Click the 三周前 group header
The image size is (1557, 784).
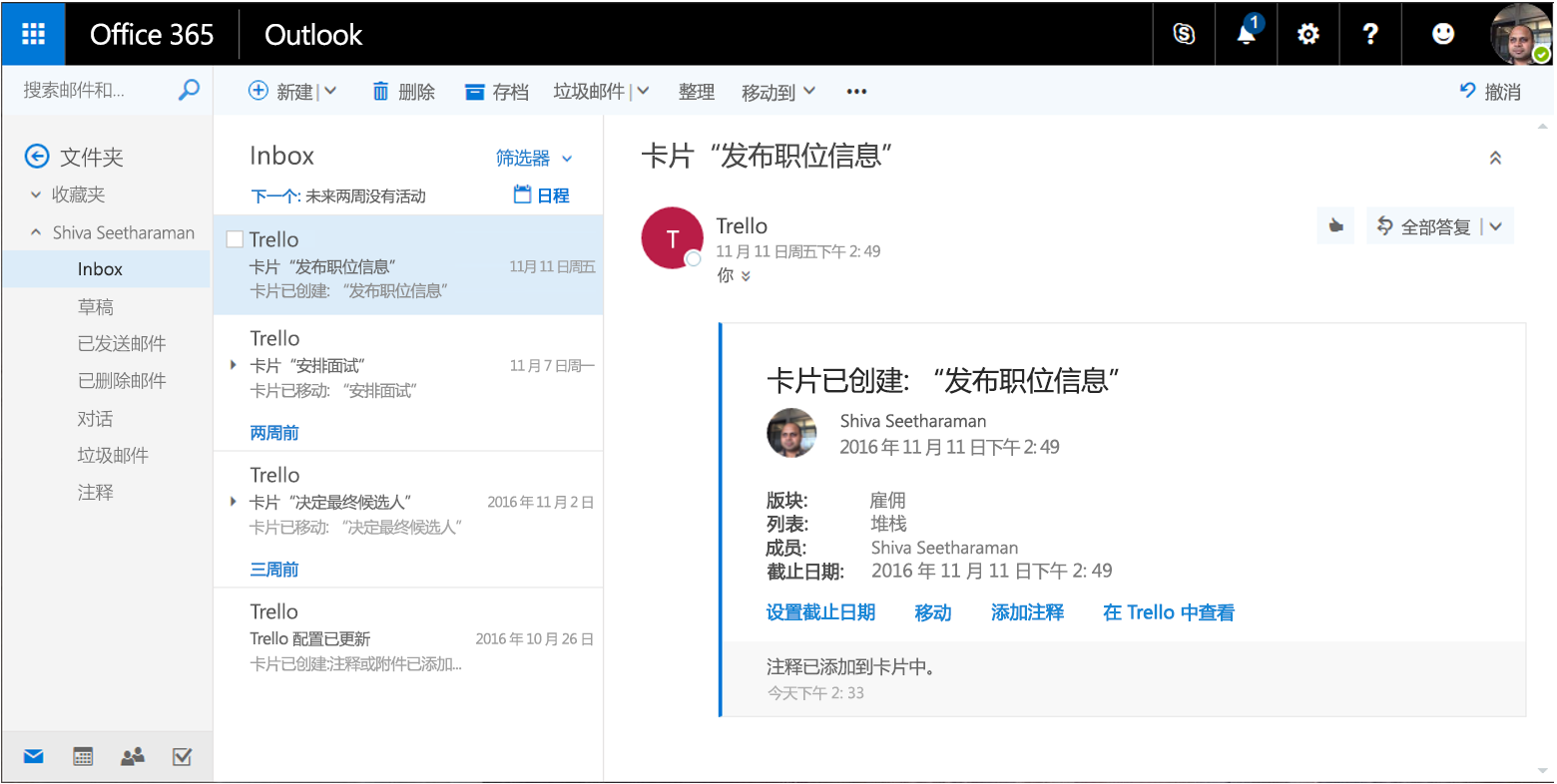coord(274,570)
